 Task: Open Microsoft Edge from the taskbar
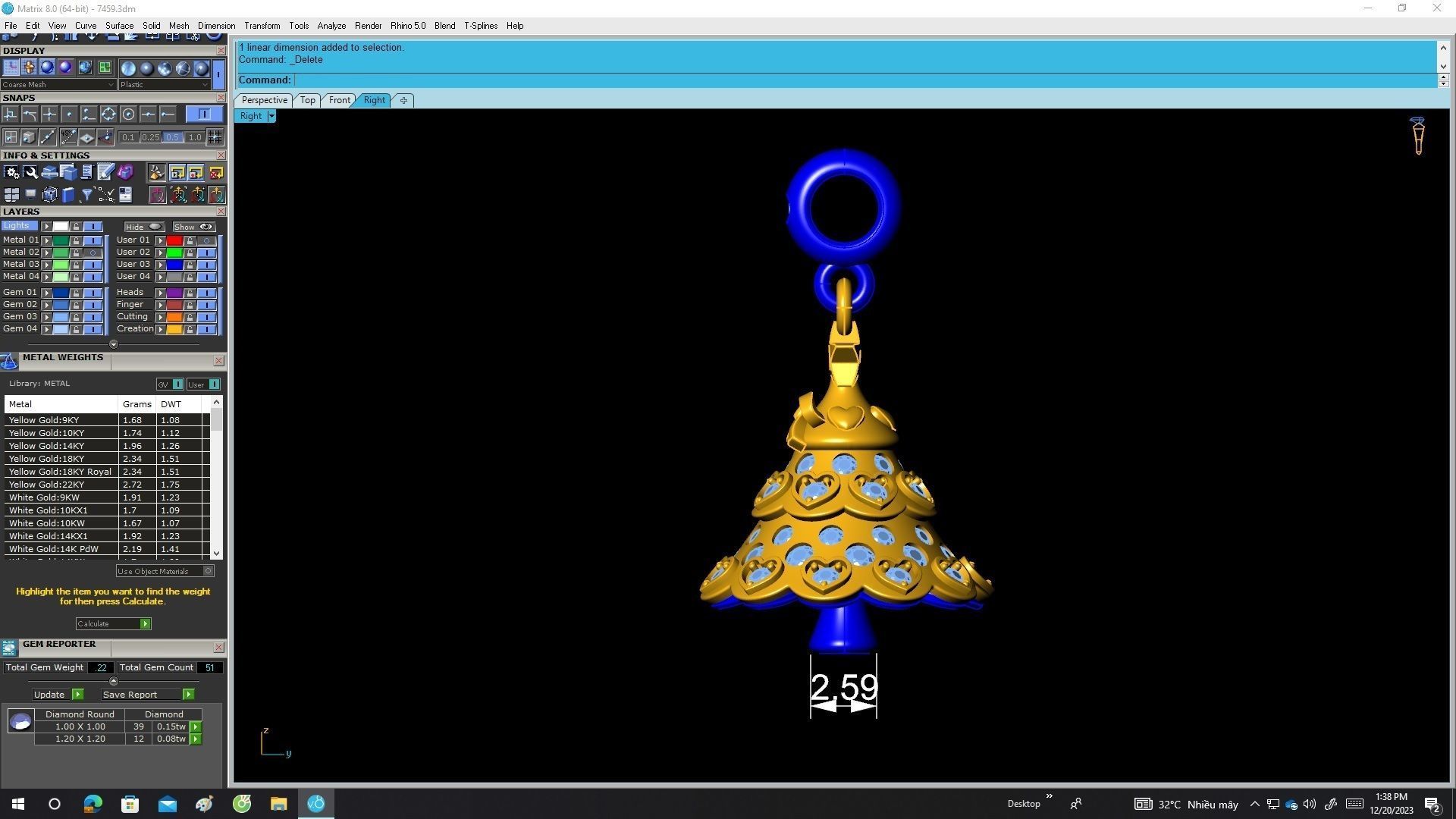(93, 804)
